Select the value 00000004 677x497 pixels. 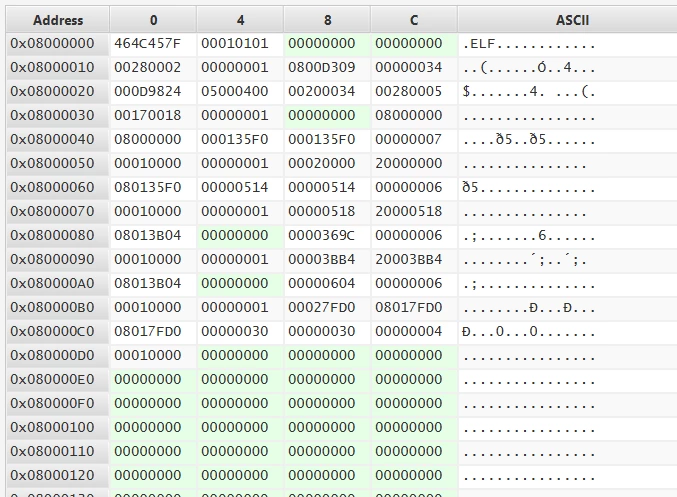click(x=408, y=331)
